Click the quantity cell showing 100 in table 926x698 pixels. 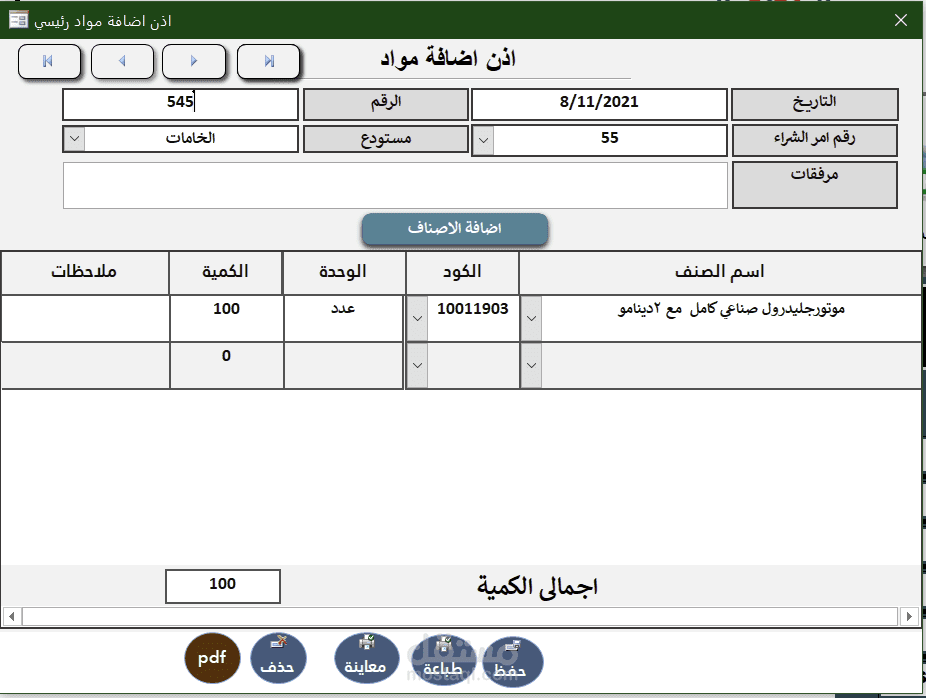click(227, 318)
